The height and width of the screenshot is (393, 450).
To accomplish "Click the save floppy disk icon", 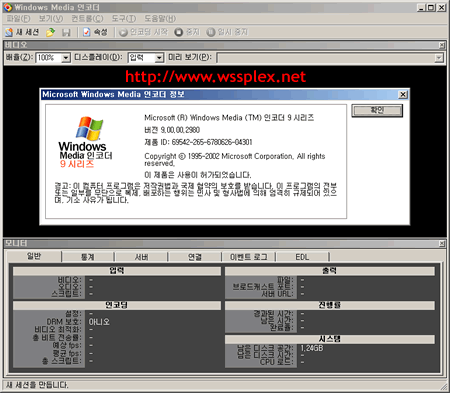I will tap(66, 32).
